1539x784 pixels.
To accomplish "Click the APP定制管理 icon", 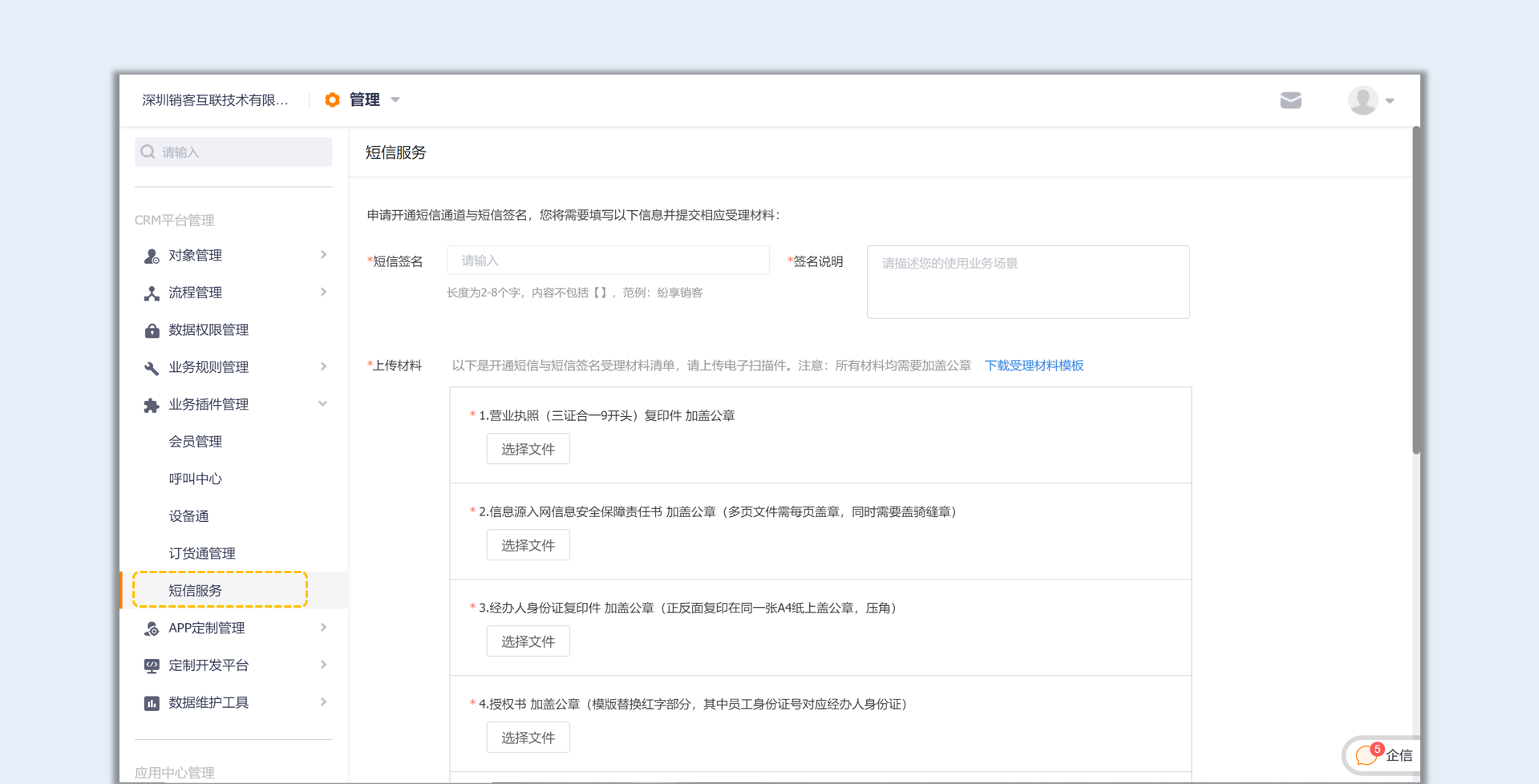I will [152, 628].
